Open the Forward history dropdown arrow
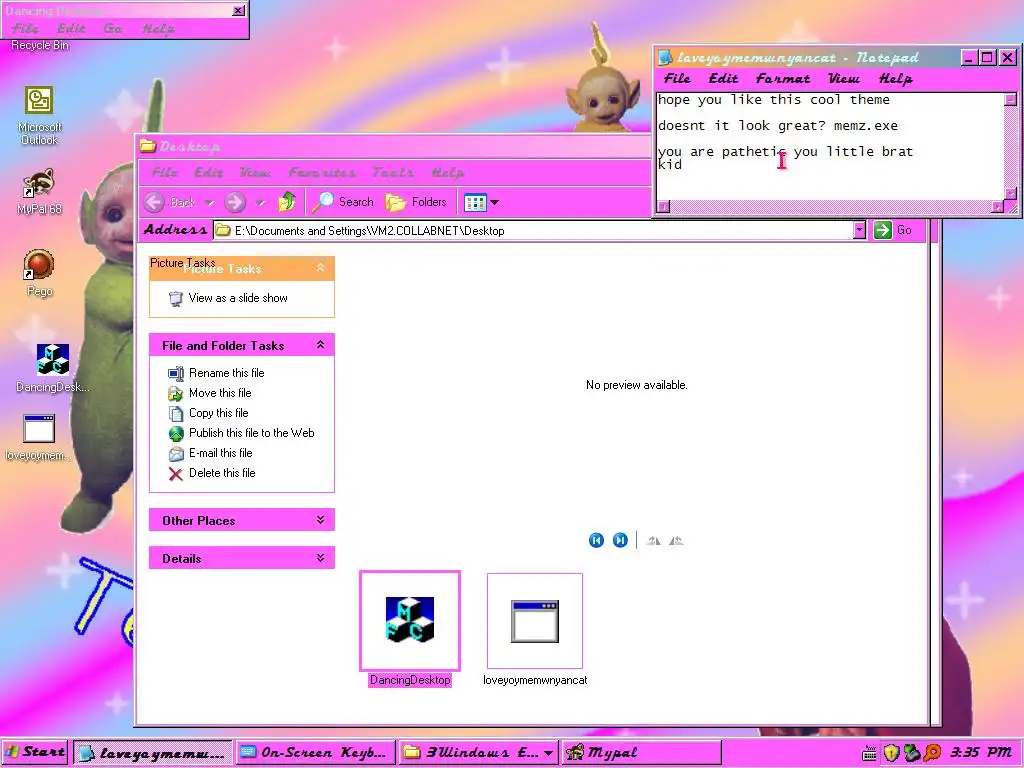 click(260, 203)
